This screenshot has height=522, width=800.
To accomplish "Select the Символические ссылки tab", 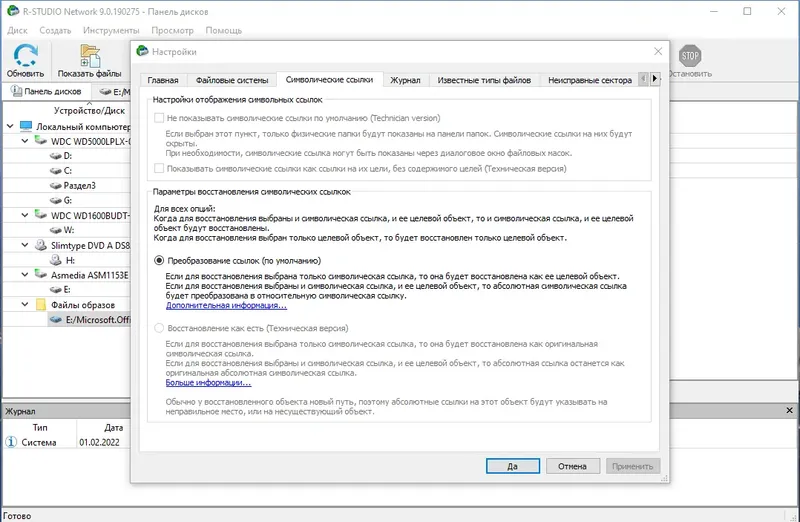I will pos(329,80).
